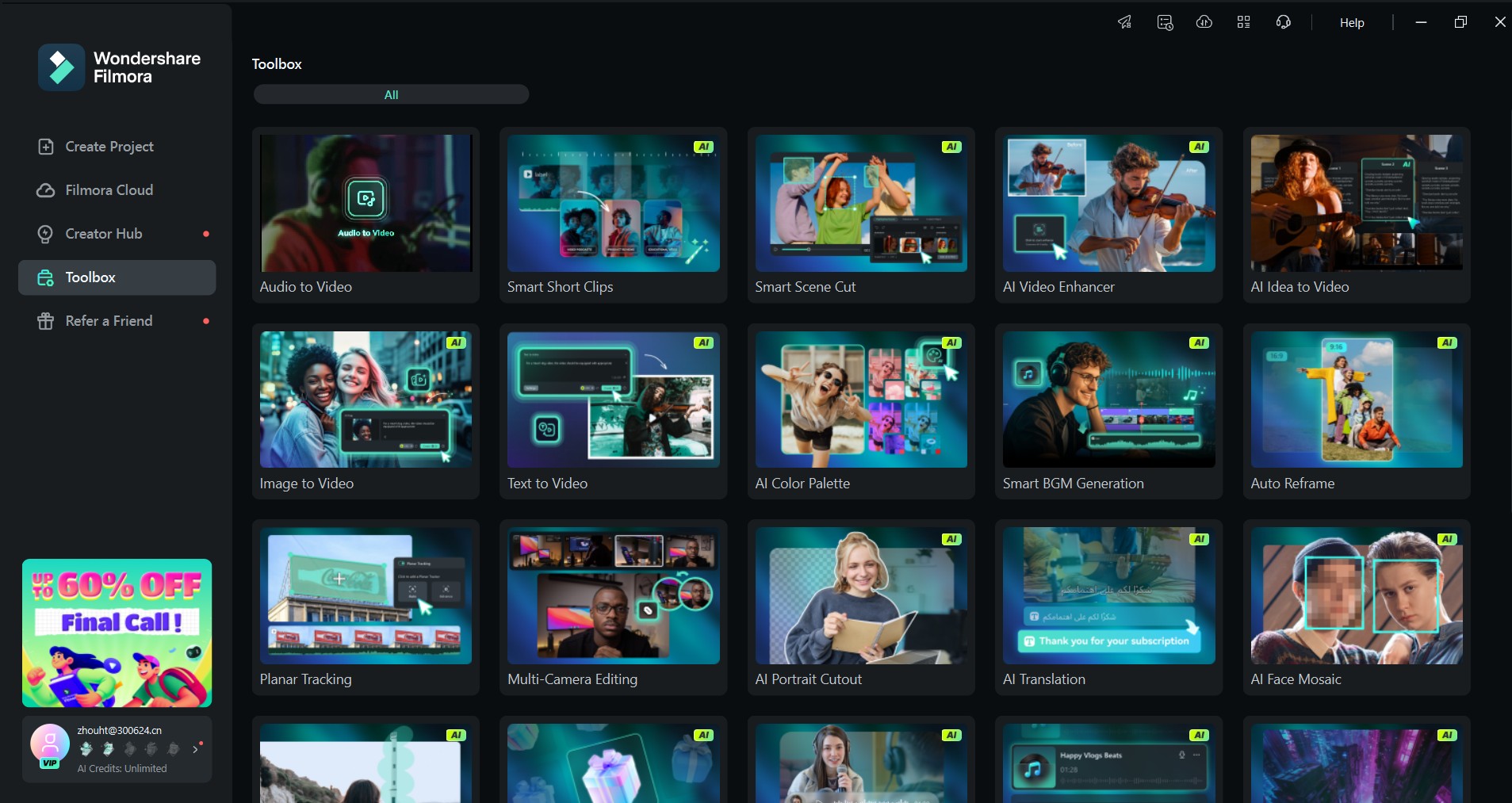The height and width of the screenshot is (803, 1512).
Task: Click the 60% OFF Final Call banner
Action: [x=117, y=633]
